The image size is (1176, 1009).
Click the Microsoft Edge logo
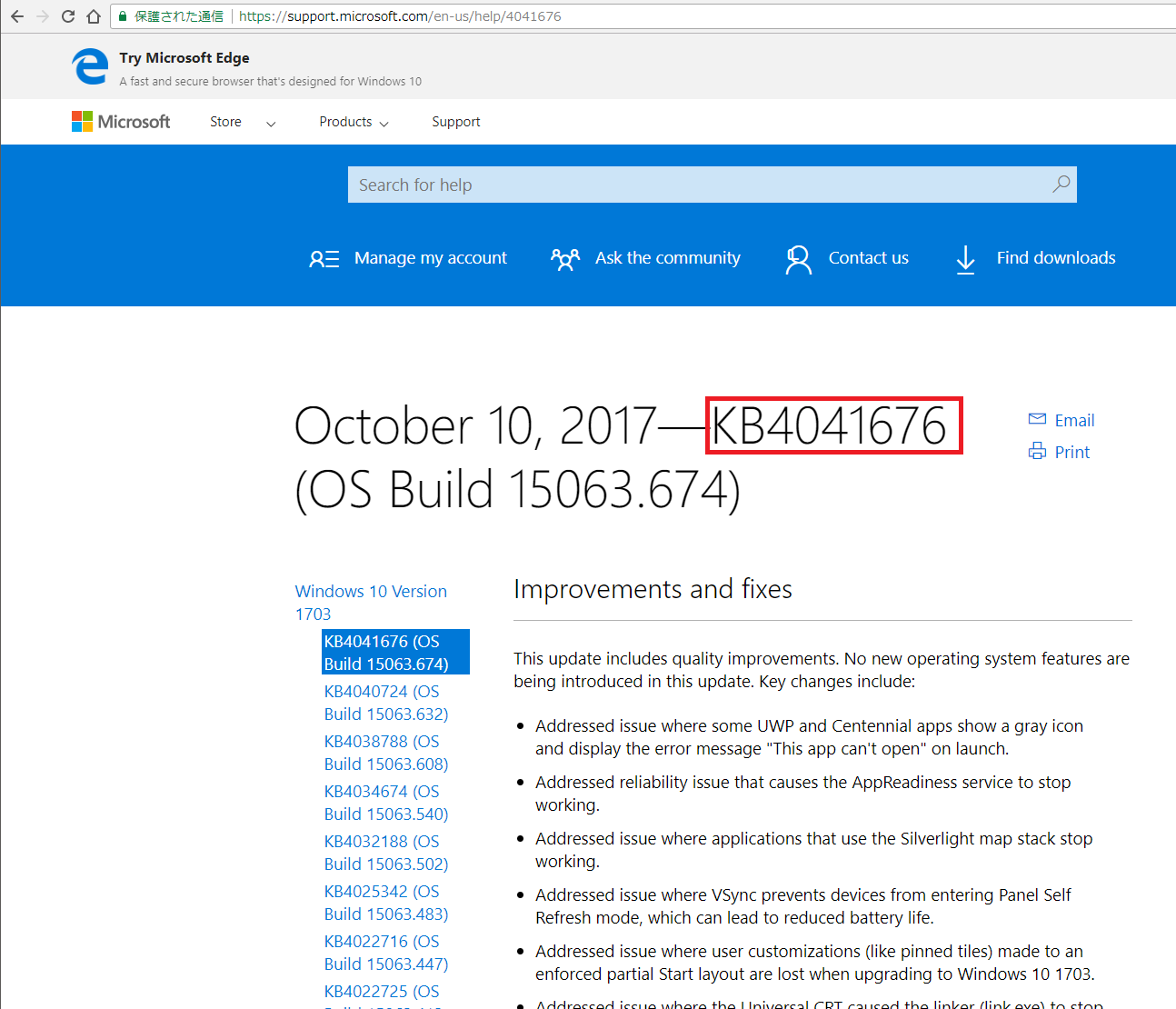pyautogui.click(x=90, y=66)
